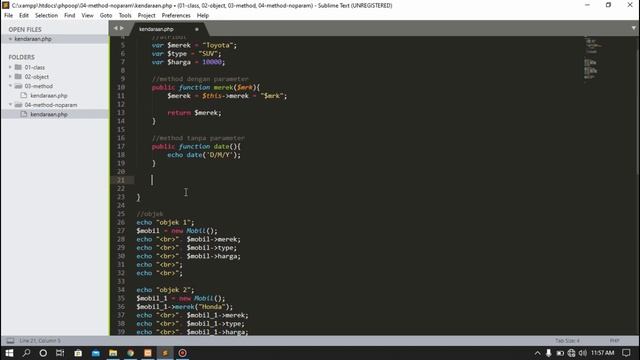Open the screen recorder taskbar icon
640x360 pixels.
point(182,353)
